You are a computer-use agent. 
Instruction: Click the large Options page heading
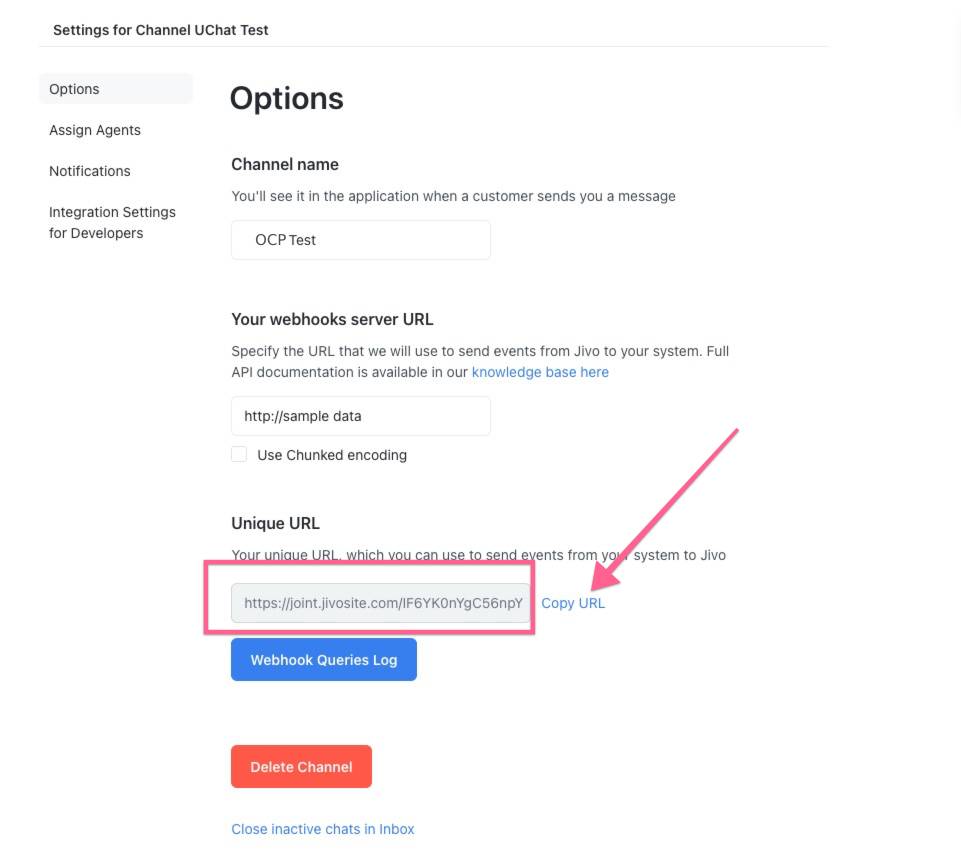[286, 98]
